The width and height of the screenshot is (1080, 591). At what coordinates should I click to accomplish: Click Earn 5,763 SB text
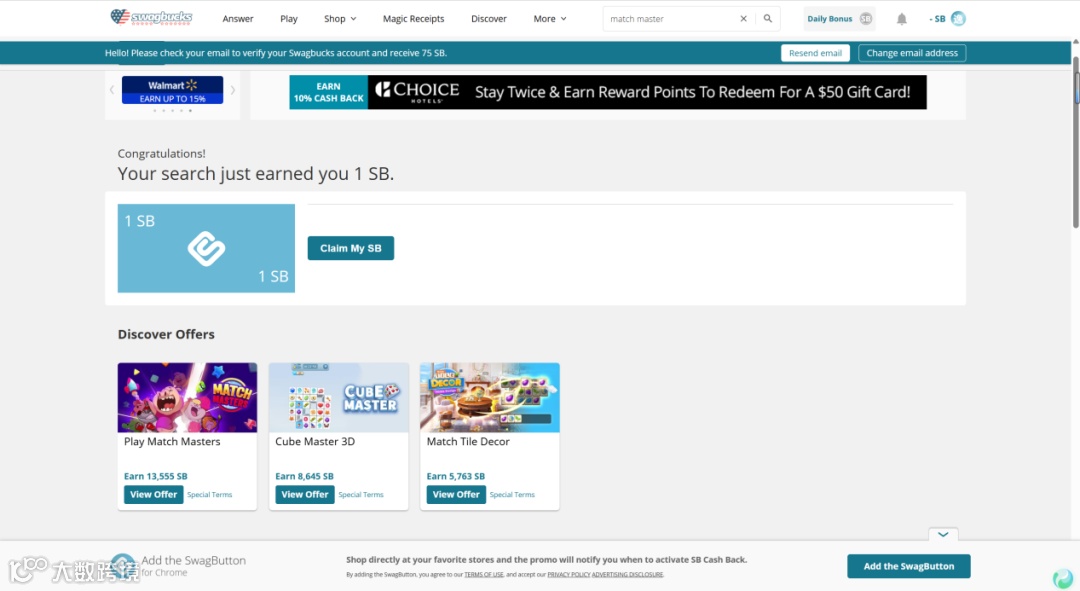click(x=455, y=476)
